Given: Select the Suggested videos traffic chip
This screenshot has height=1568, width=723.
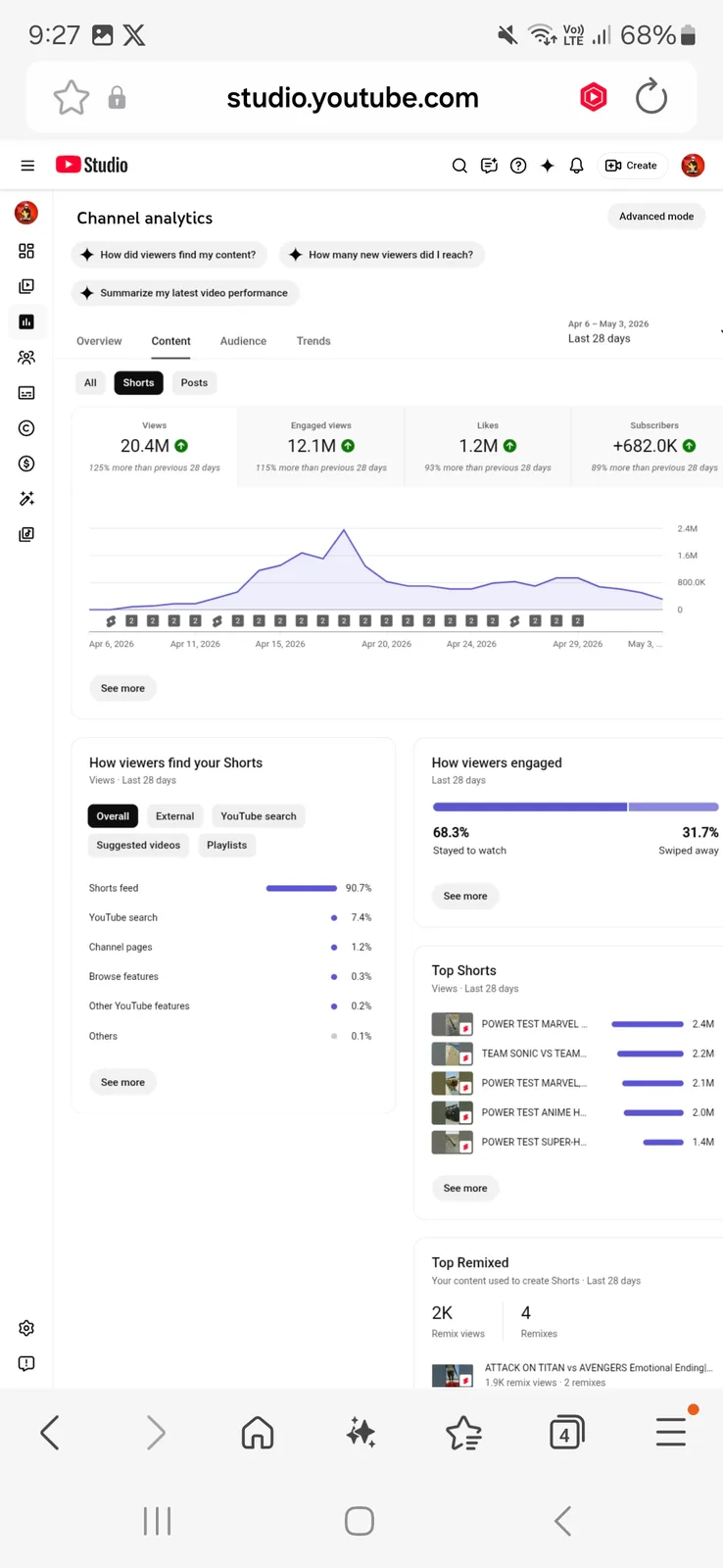Looking at the screenshot, I should [138, 845].
